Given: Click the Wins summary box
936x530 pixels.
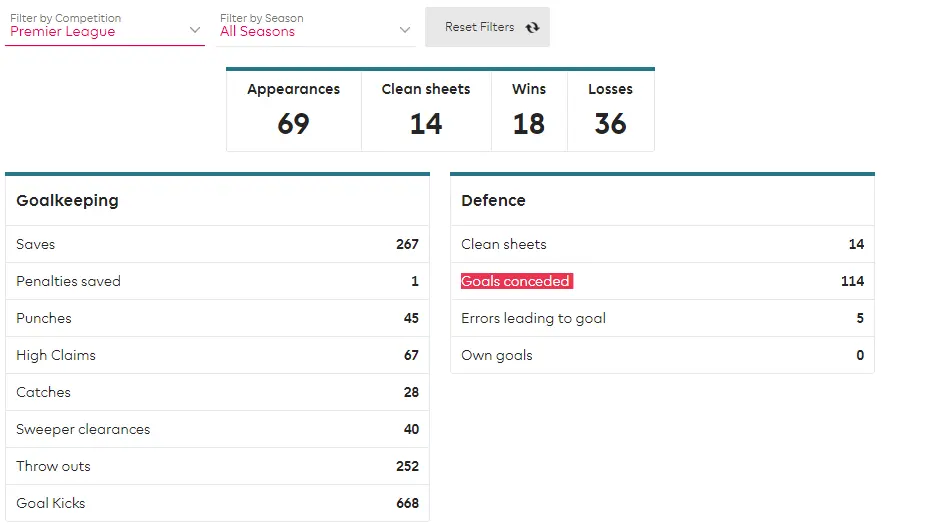Looking at the screenshot, I should (529, 110).
